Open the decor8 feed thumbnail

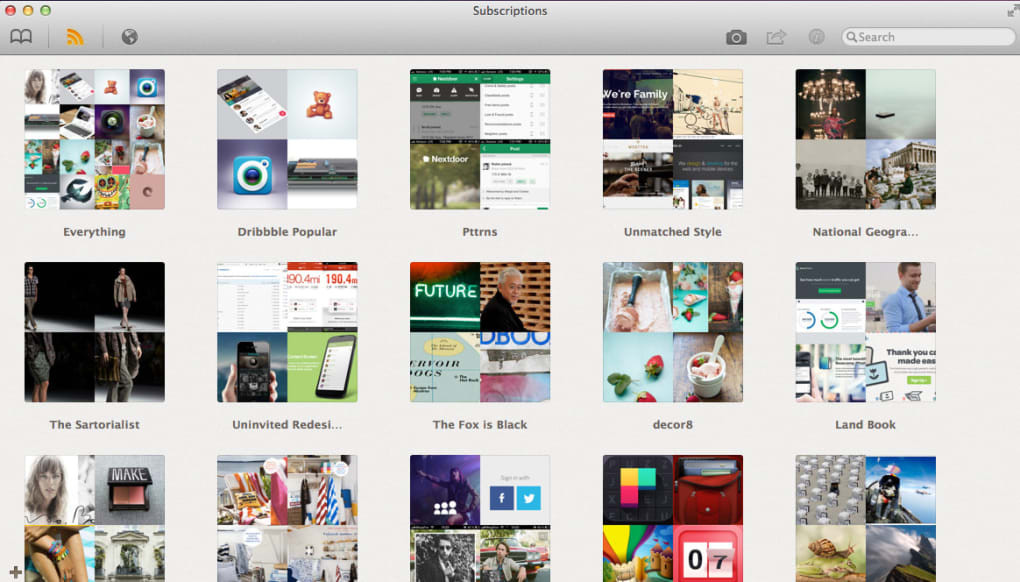tap(673, 332)
